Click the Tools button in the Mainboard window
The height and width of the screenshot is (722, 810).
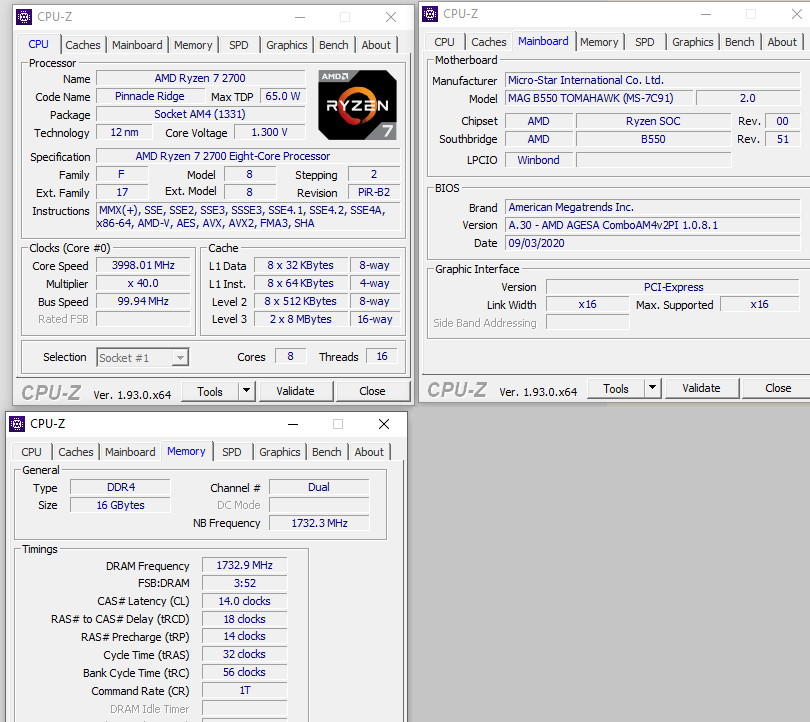click(616, 388)
